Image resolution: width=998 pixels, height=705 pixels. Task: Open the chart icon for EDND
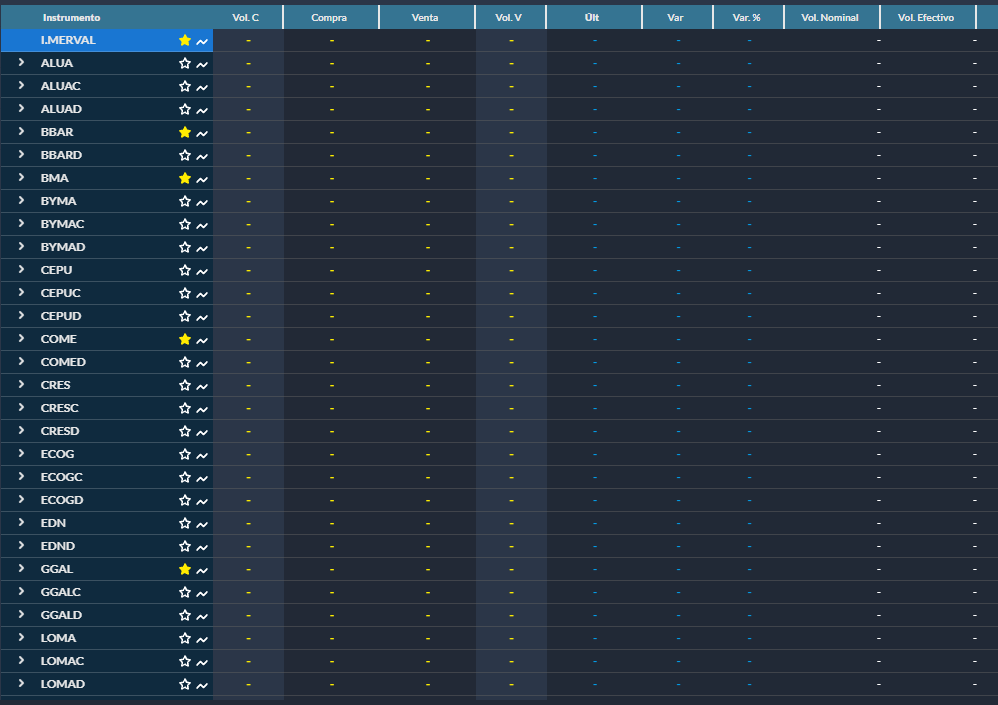[x=202, y=547]
